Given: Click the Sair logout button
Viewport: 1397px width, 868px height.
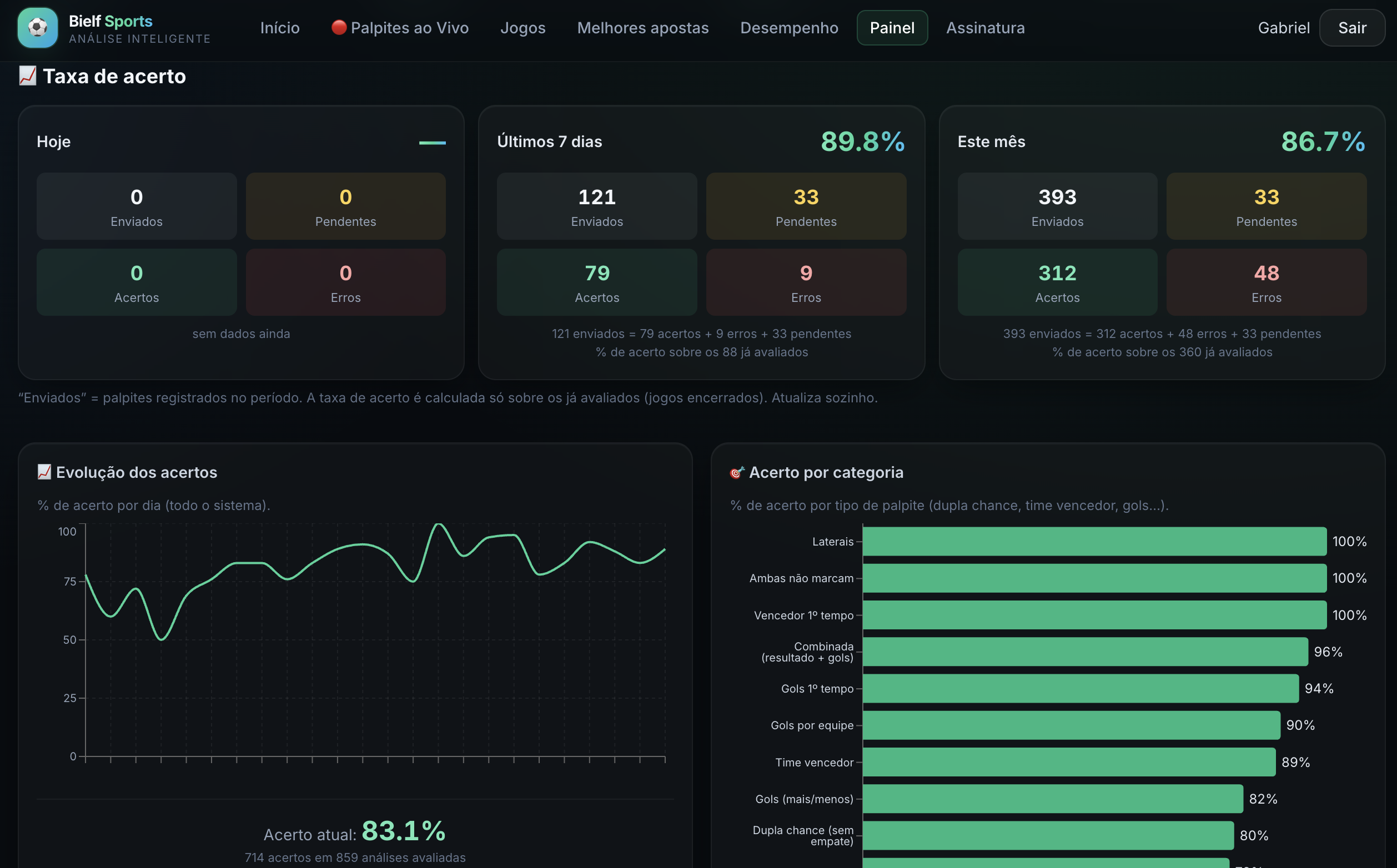Looking at the screenshot, I should point(1351,28).
